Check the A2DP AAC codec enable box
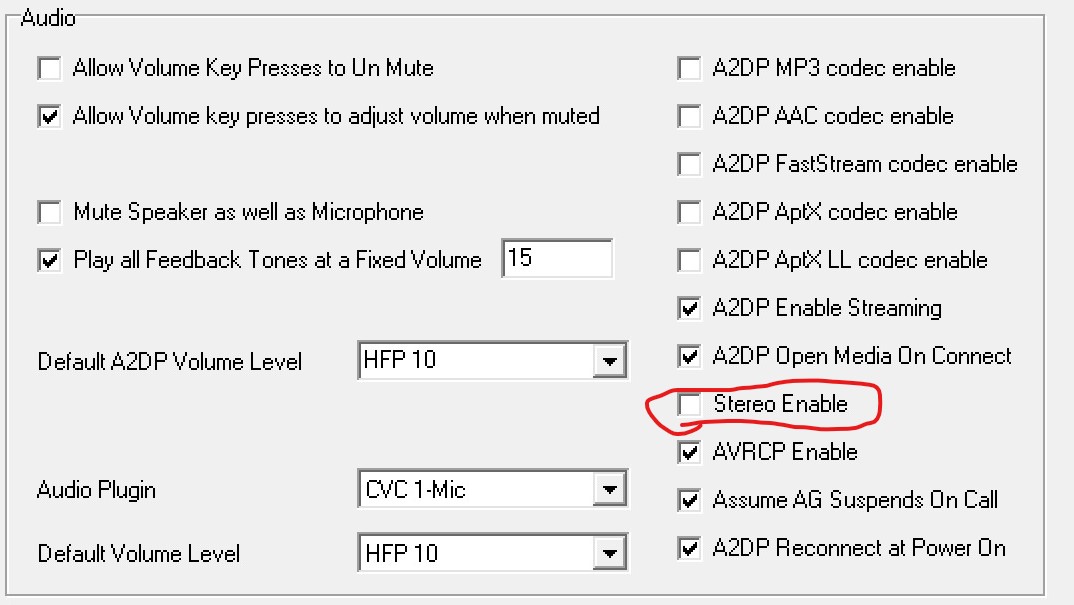The width and height of the screenshot is (1074, 605). click(689, 117)
